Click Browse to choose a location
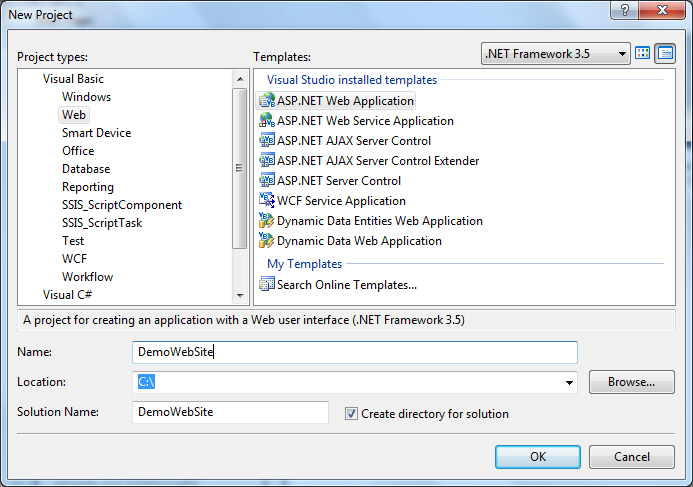Viewport: 693px width, 487px height. coord(632,382)
